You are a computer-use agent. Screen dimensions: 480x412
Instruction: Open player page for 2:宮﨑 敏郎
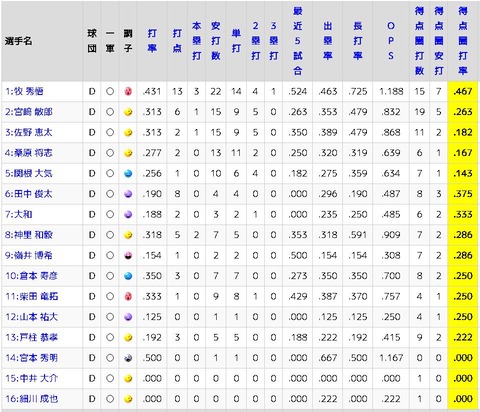(x=29, y=112)
